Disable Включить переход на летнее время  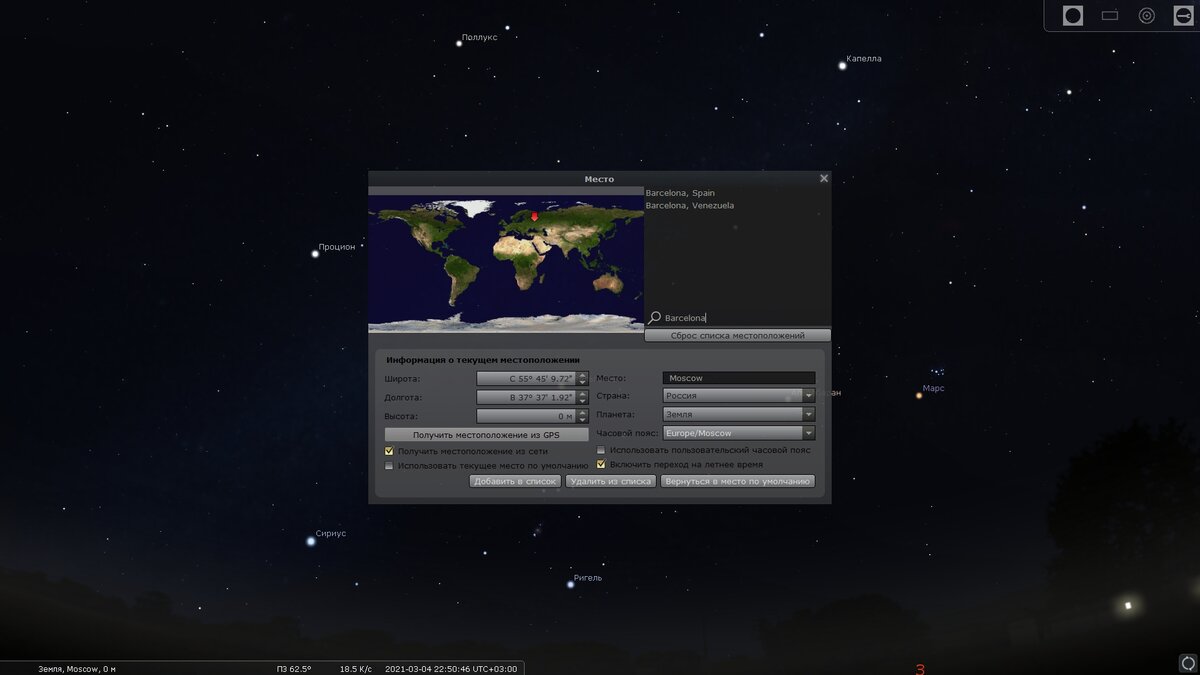pyautogui.click(x=601, y=464)
